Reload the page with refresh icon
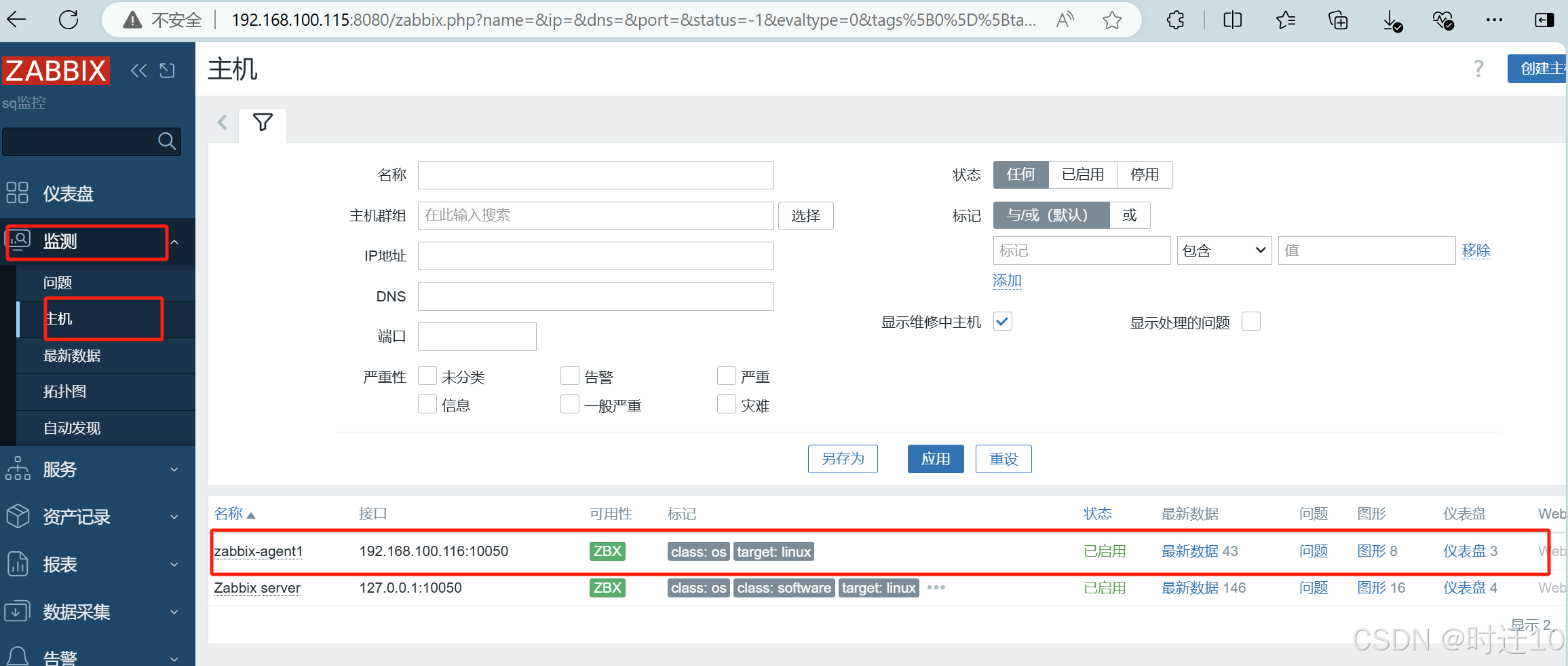Viewport: 1568px width, 666px height. tap(69, 20)
